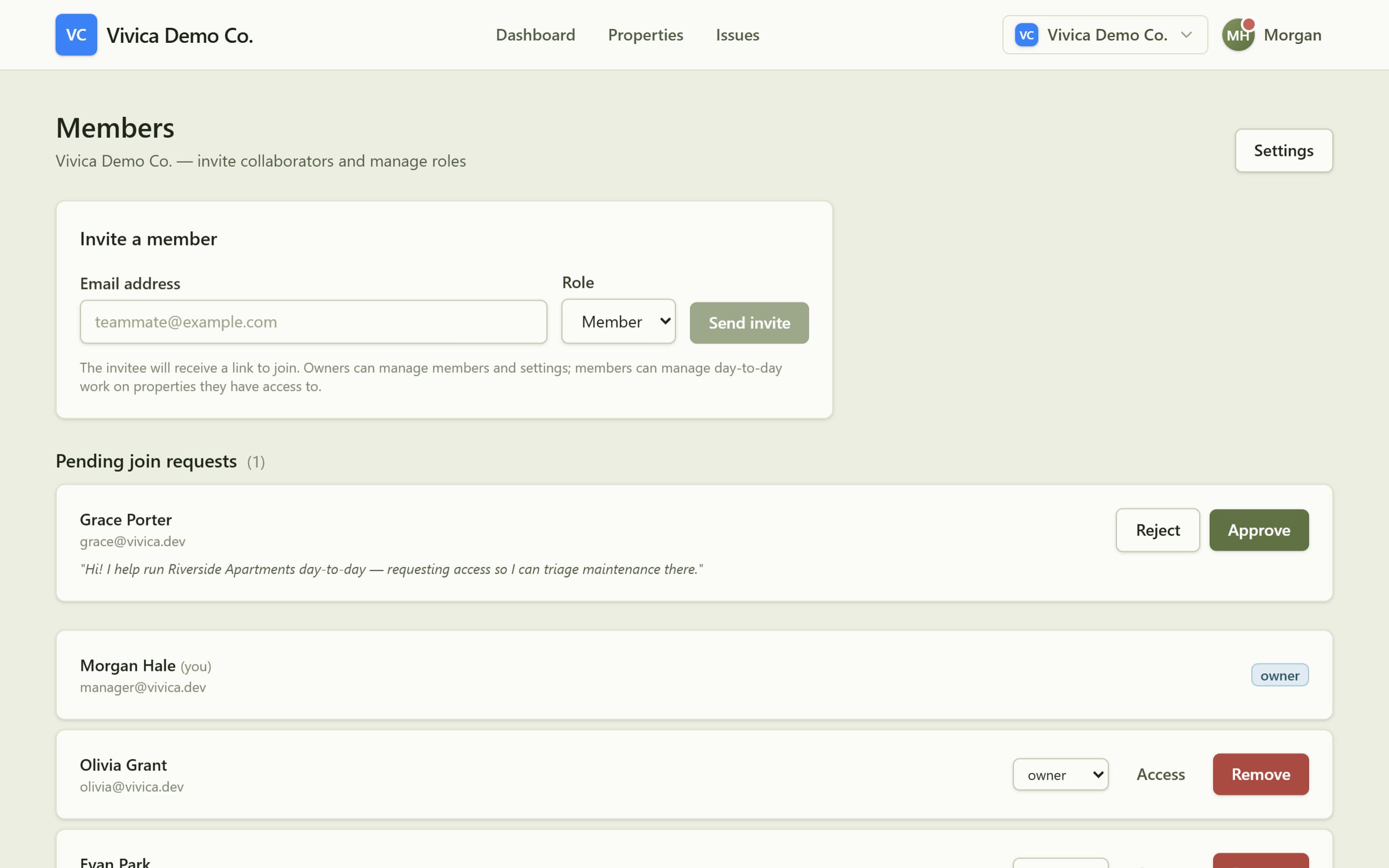Open Access for Olivia Grant
This screenshot has height=868, width=1389.
click(x=1160, y=774)
